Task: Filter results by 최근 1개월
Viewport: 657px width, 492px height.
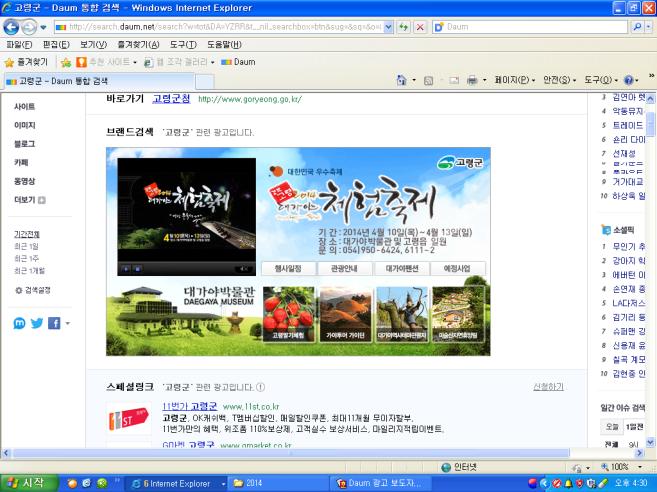Action: (x=29, y=271)
